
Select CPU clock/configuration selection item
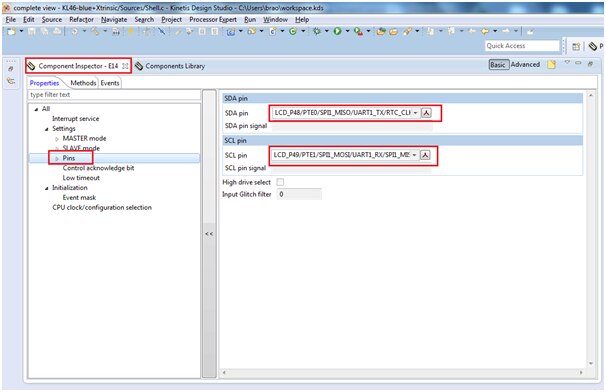102,208
